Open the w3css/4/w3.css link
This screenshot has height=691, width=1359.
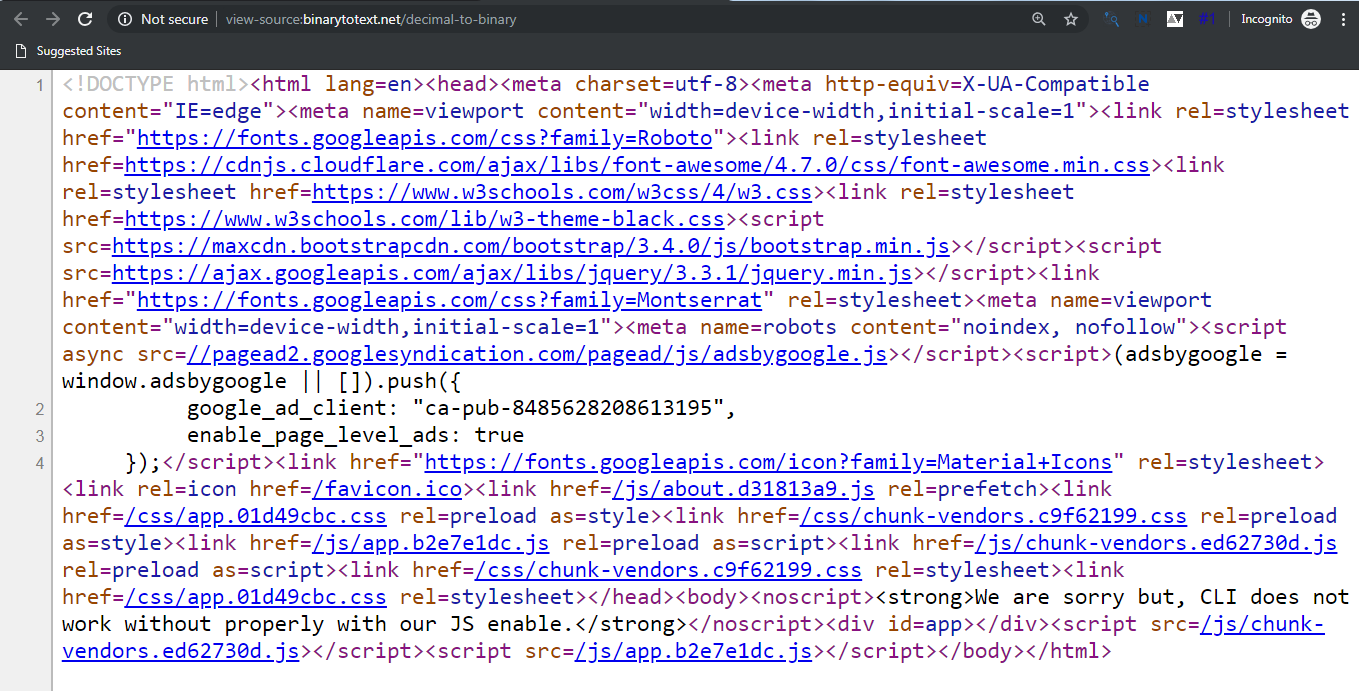coord(562,192)
